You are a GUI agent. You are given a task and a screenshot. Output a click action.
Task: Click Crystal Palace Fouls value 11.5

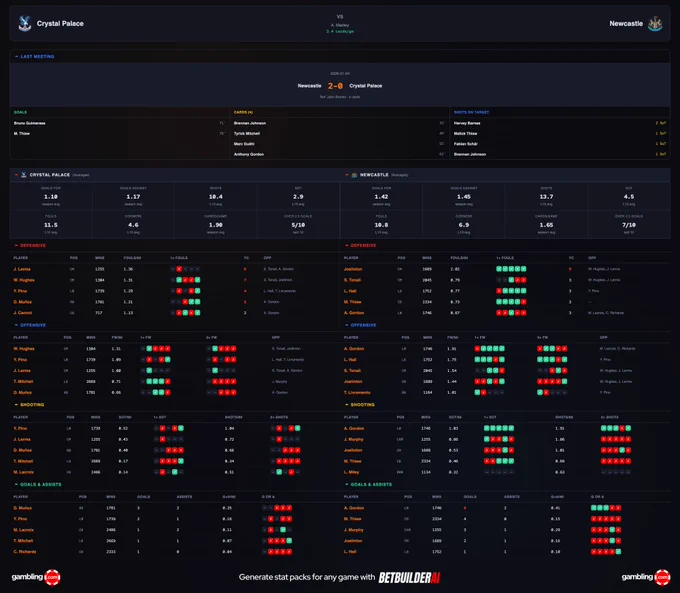coord(51,225)
